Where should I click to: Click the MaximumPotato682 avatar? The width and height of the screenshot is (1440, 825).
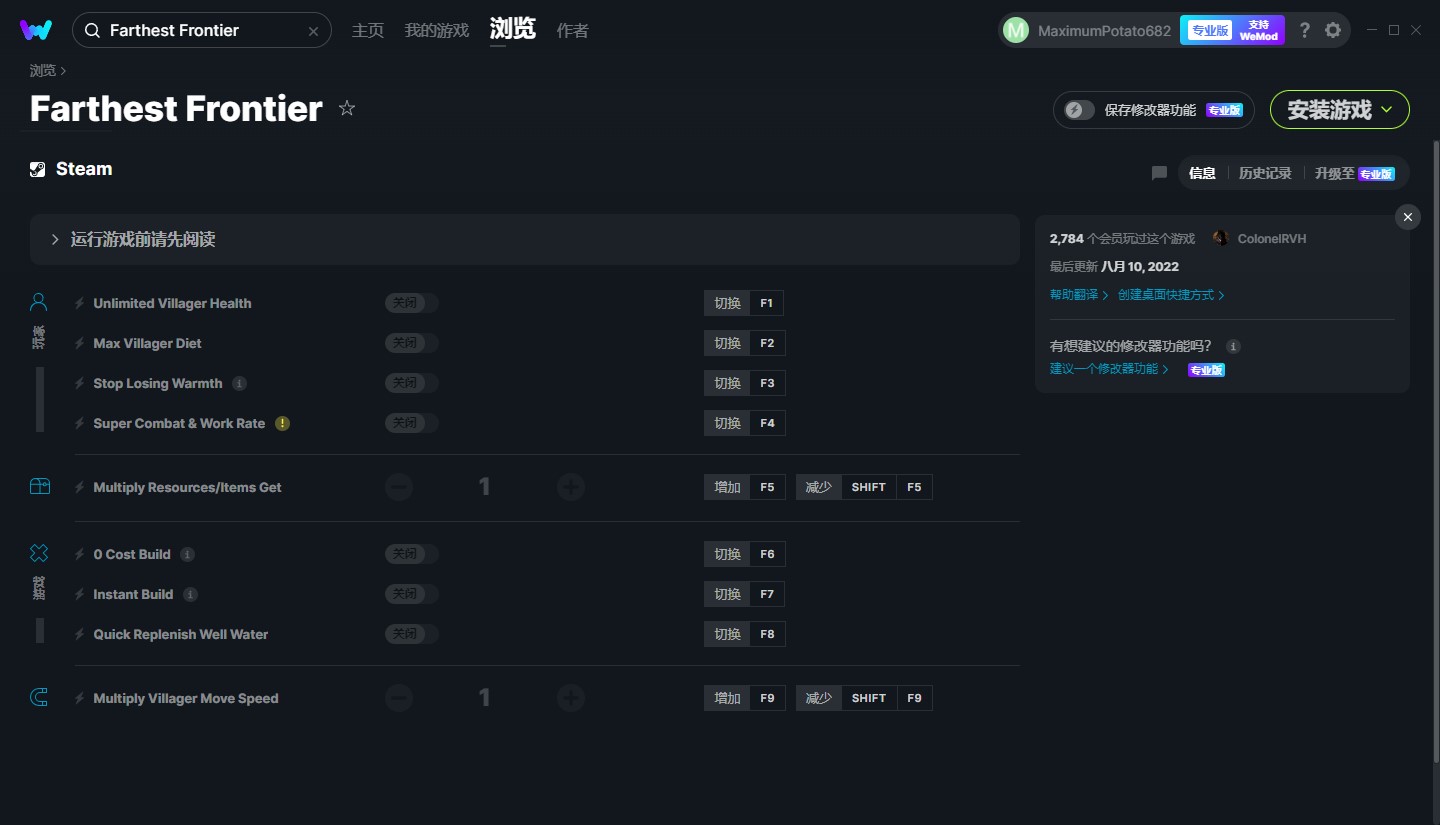(1015, 30)
